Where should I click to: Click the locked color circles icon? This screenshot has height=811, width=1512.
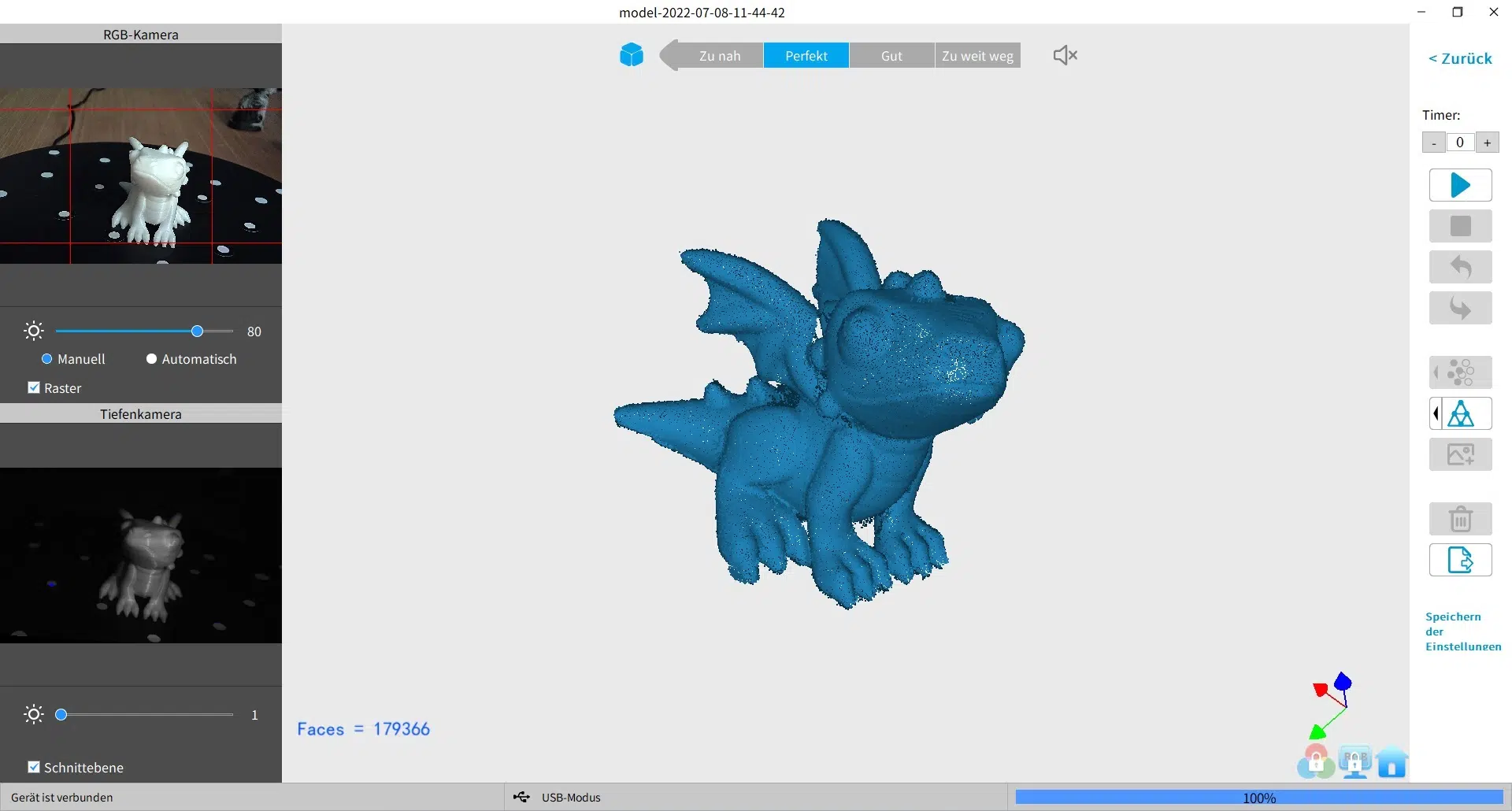(x=1315, y=762)
